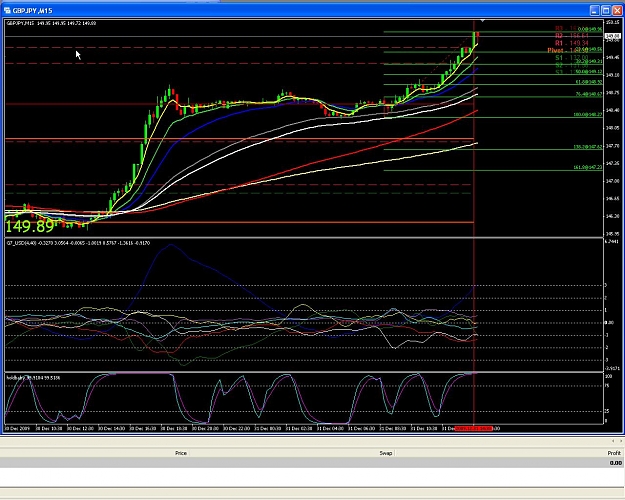The image size is (625, 500).
Task: Maximize the GBPJPY,M15 chart window
Action: click(x=606, y=10)
